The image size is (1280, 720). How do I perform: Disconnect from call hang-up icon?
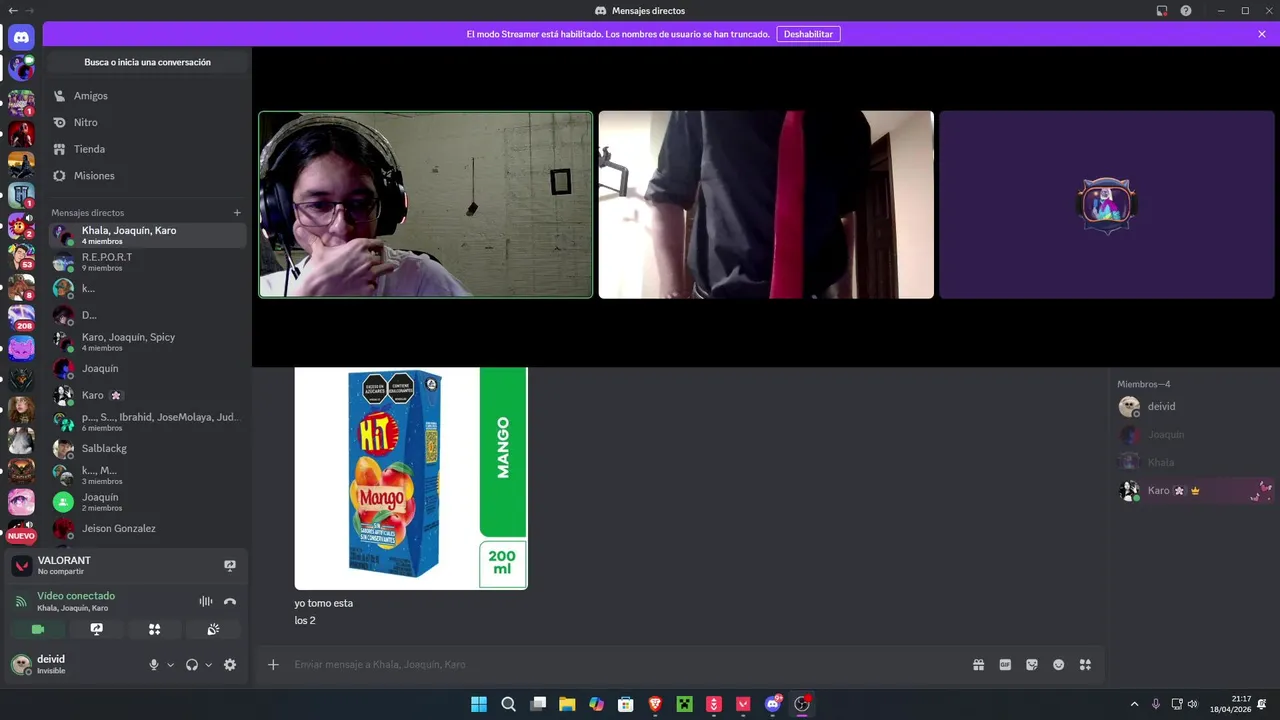[x=230, y=601]
